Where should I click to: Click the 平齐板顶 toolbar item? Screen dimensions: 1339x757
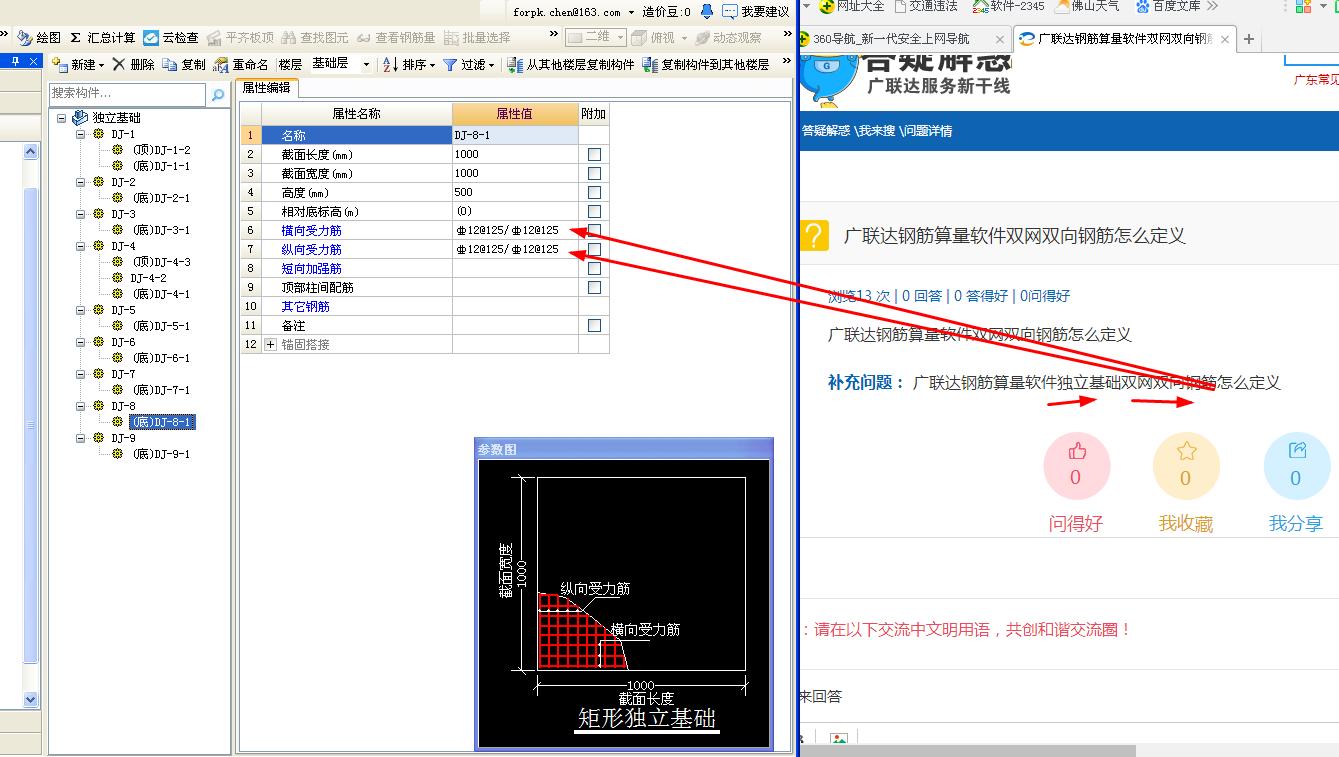[x=240, y=37]
